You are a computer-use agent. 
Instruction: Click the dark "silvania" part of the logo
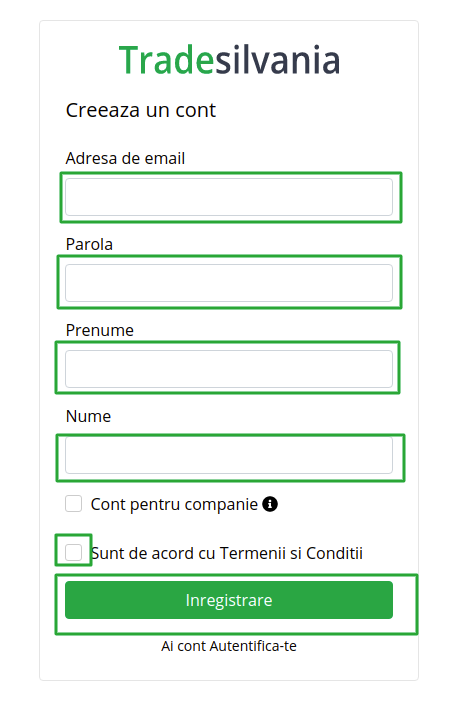point(278,60)
